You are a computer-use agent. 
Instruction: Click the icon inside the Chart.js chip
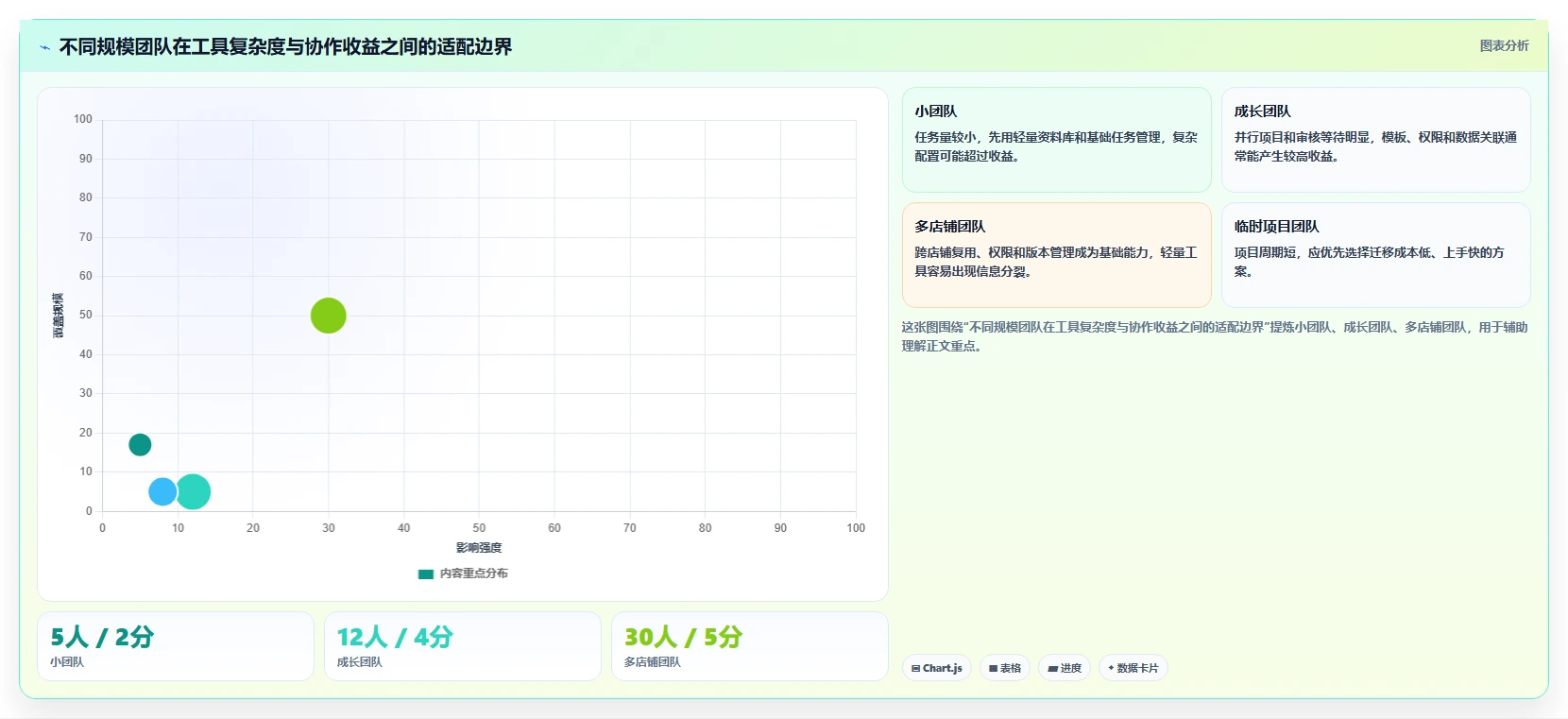click(915, 668)
